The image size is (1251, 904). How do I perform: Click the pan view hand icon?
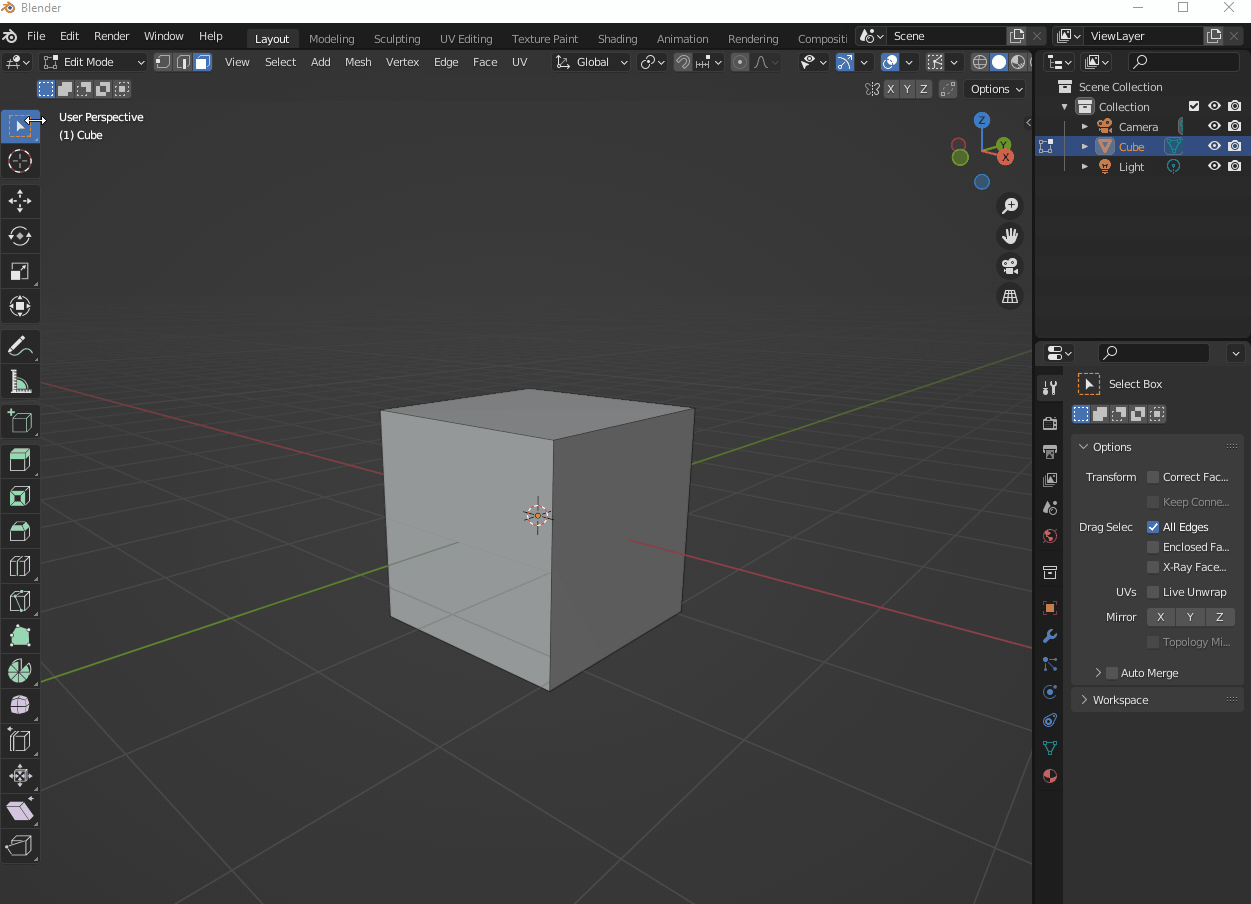point(1010,236)
